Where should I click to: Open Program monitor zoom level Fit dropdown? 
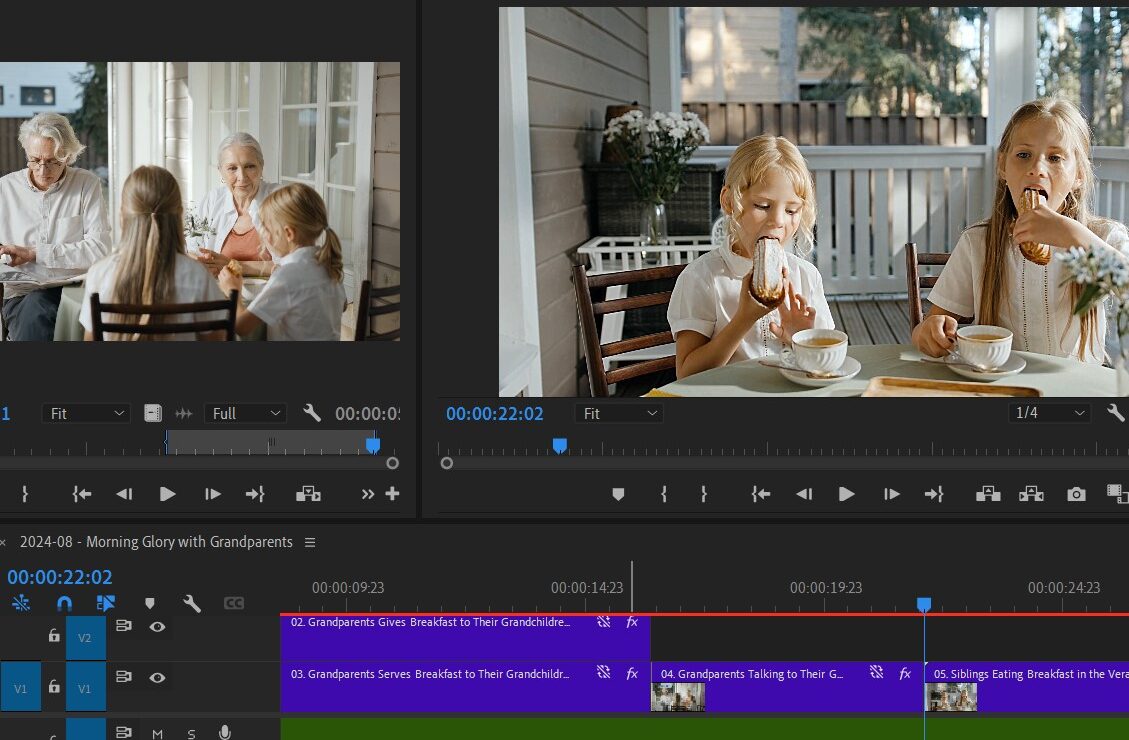(x=619, y=413)
